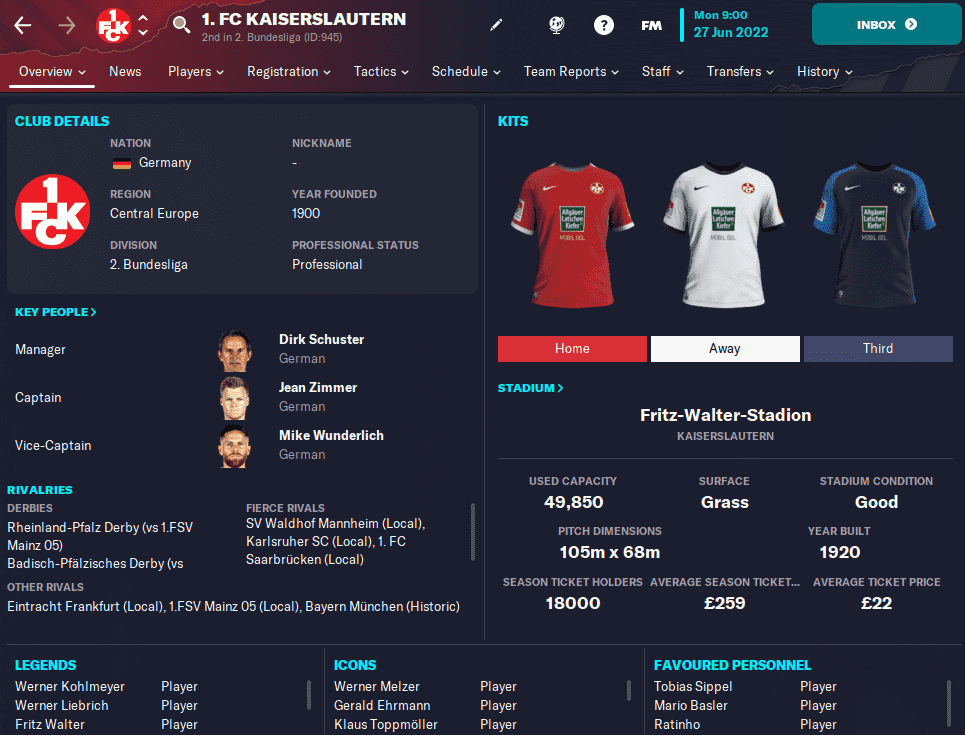Open the search magnifier icon
Viewport: 965px width, 735px height.
click(181, 25)
